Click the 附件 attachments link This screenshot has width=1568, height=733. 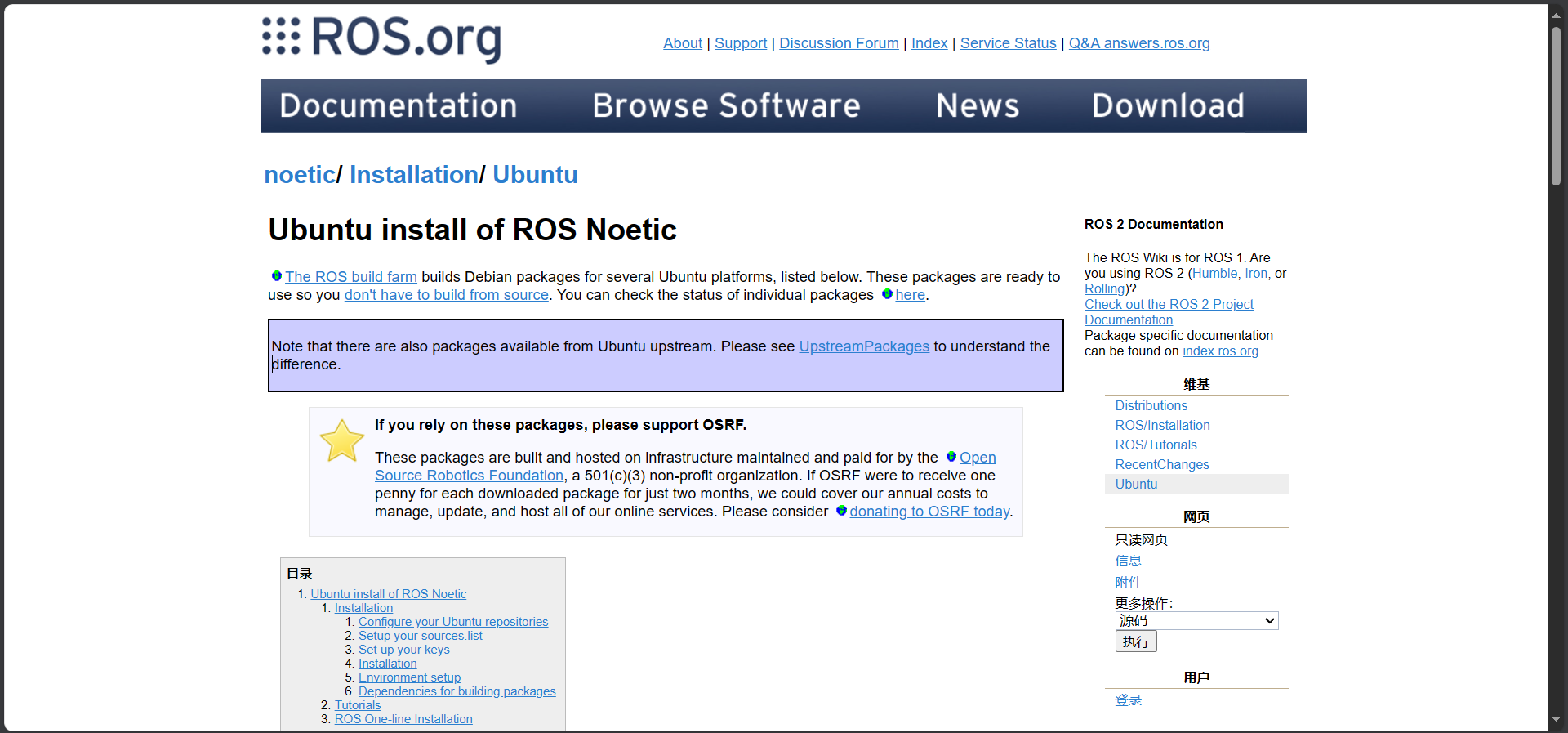pyautogui.click(x=1129, y=582)
